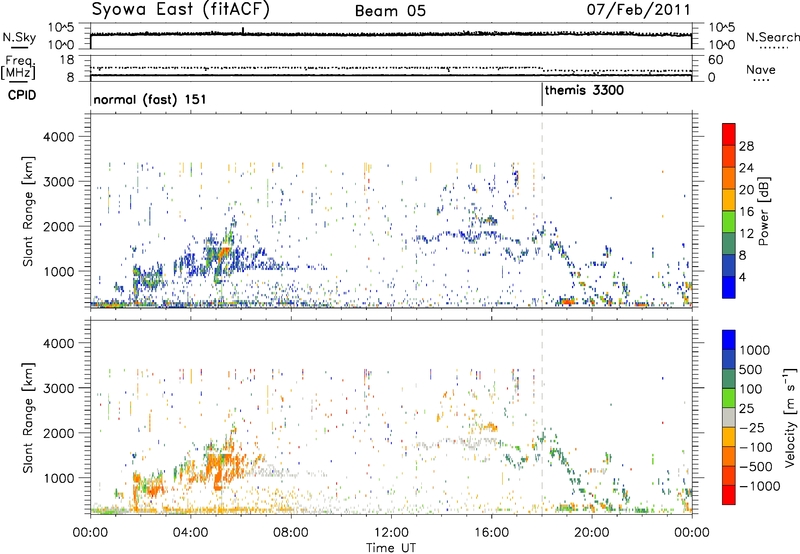Click the '-1000' label on the Velocity colorbar
This screenshot has width=800, height=554.
click(759, 486)
